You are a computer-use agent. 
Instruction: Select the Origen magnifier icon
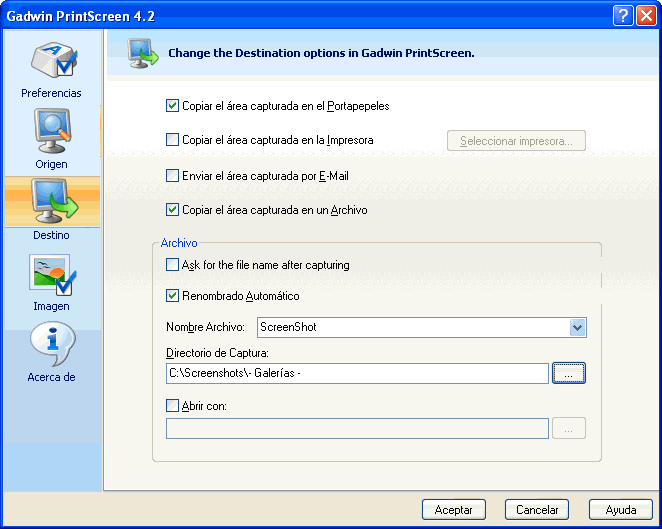[x=51, y=131]
